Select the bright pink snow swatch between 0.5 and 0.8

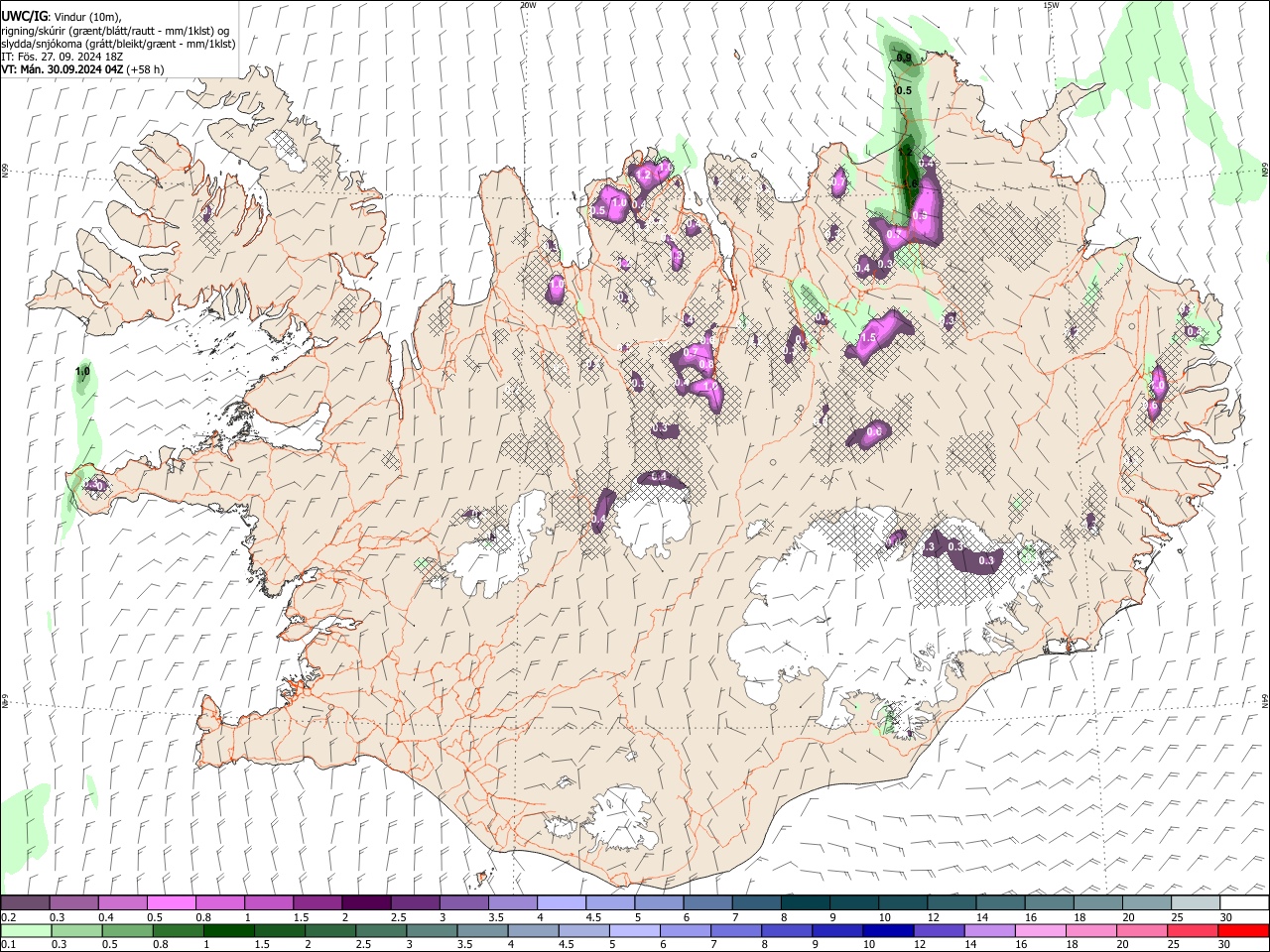pos(171,902)
